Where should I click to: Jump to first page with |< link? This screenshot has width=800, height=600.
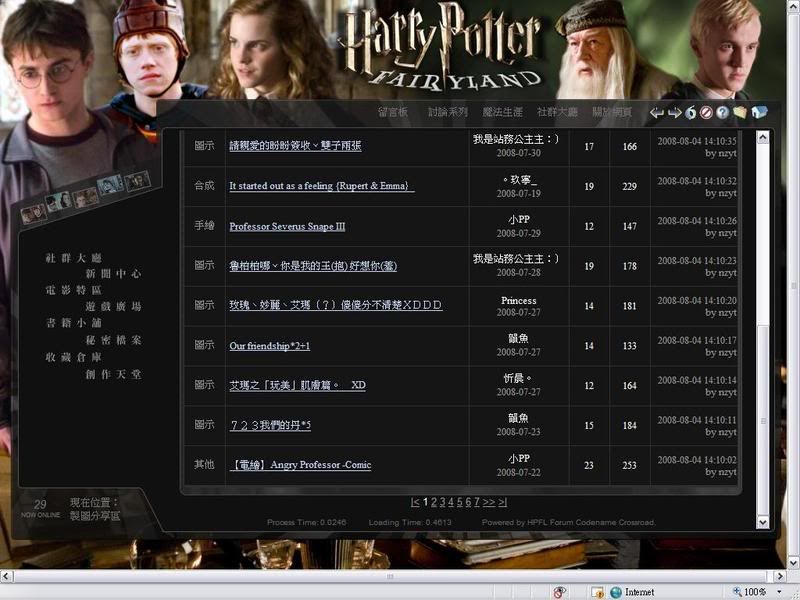click(x=415, y=503)
